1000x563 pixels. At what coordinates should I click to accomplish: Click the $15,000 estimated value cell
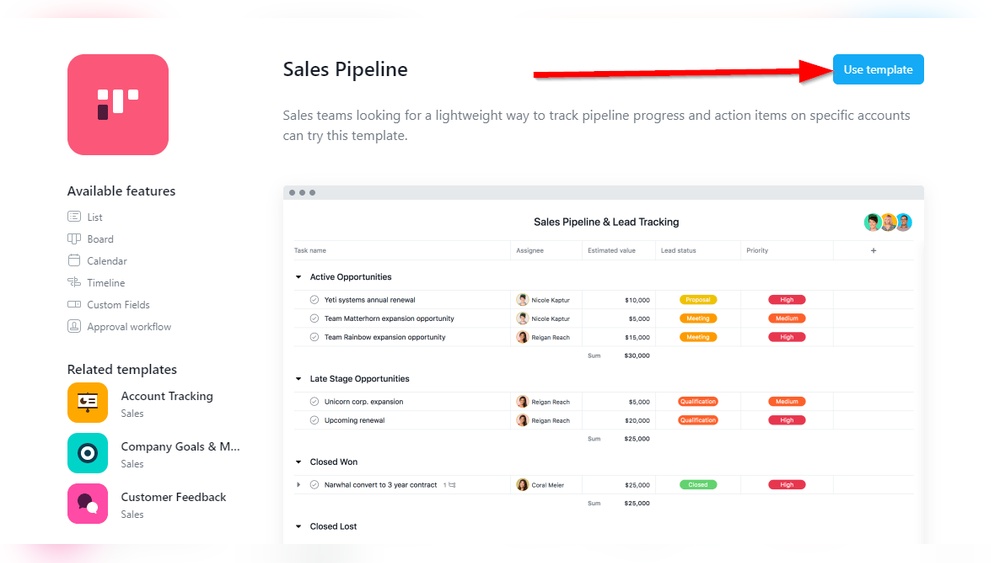click(637, 337)
